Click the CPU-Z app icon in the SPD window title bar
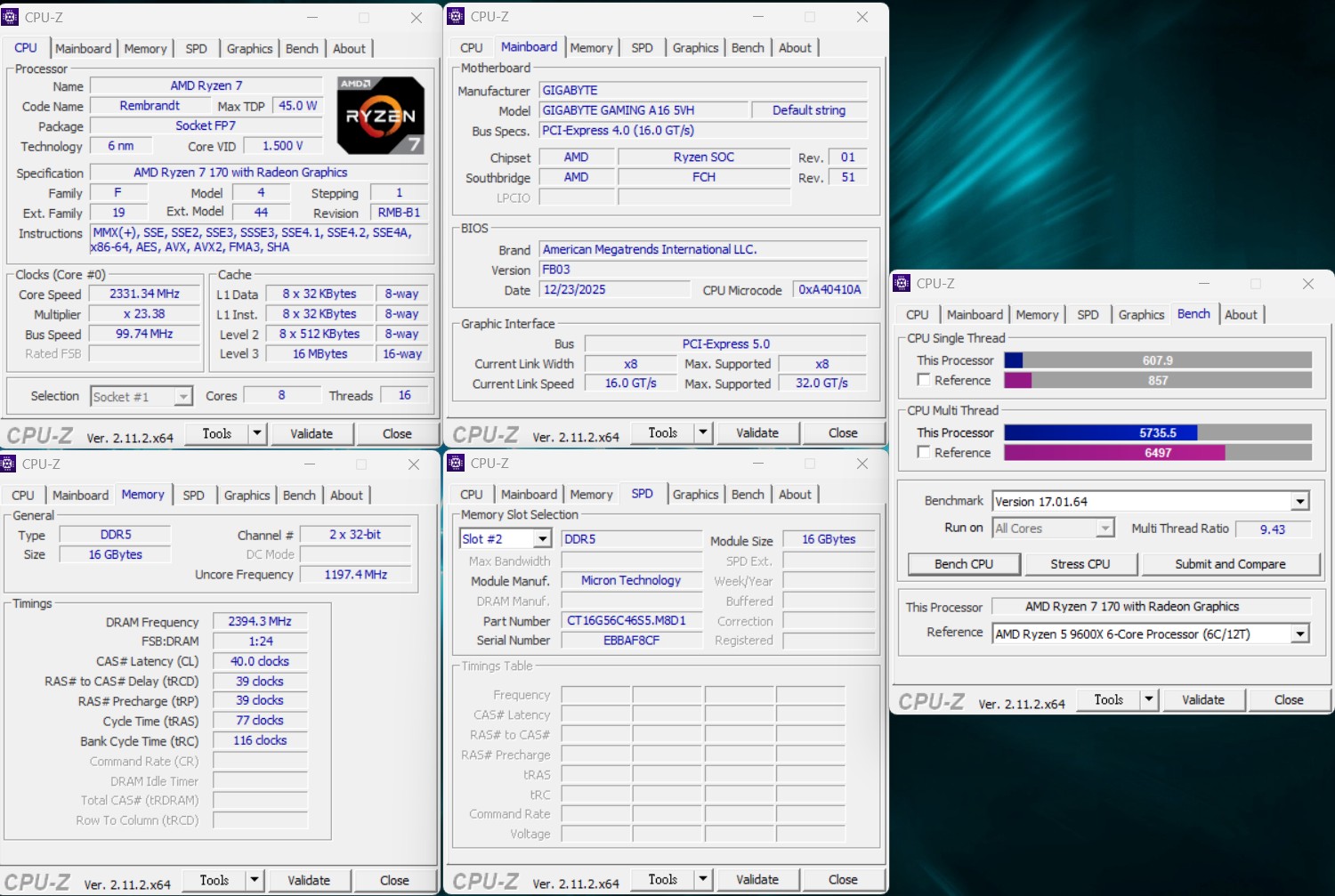Viewport: 1335px width, 896px height. point(456,464)
